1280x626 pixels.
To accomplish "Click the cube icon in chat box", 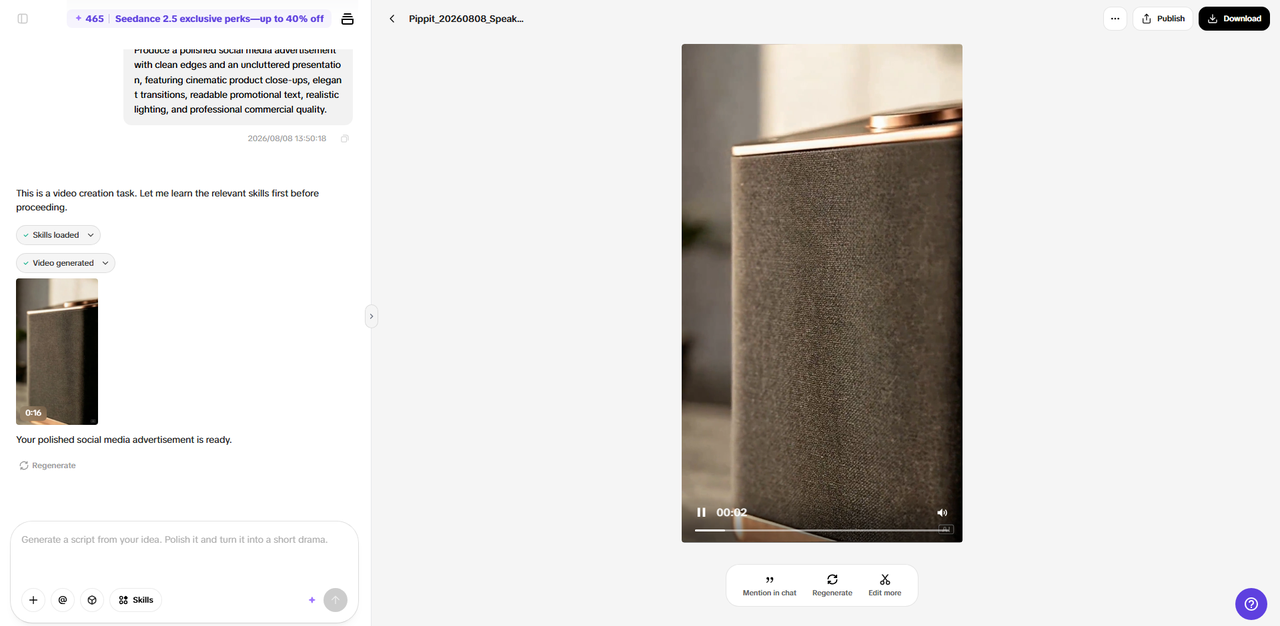I will click(92, 600).
